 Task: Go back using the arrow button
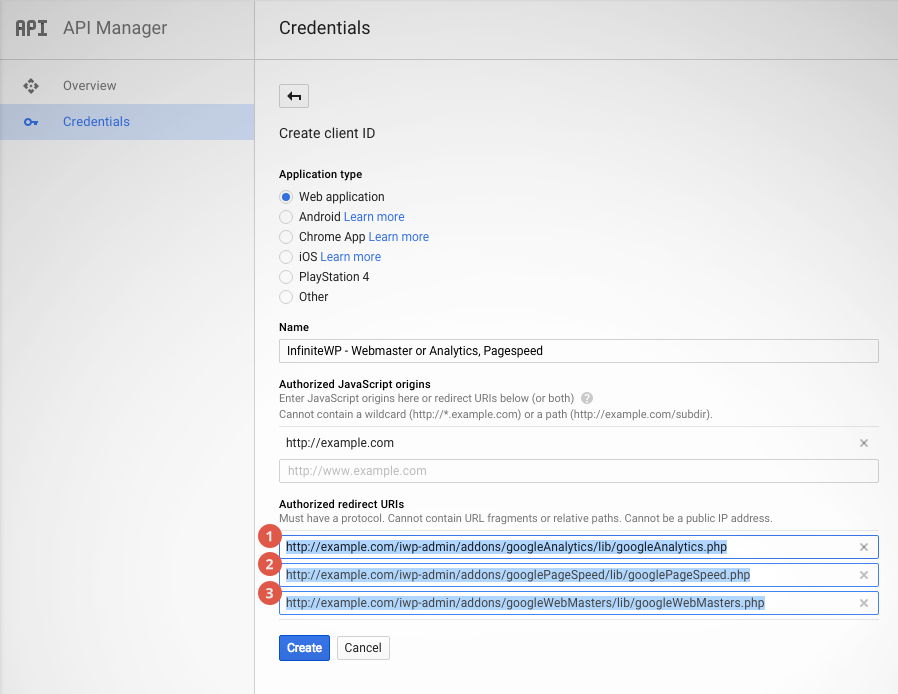[294, 96]
